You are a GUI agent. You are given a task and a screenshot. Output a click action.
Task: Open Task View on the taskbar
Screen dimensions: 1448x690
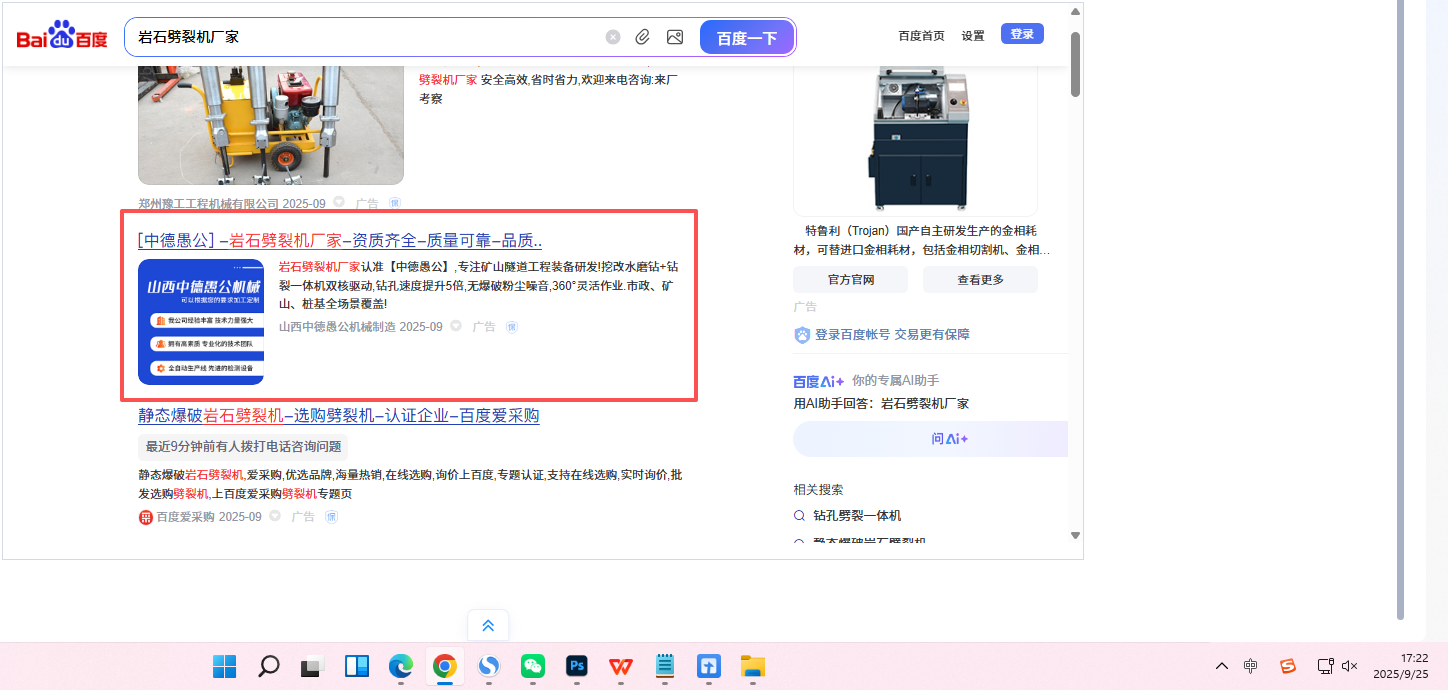[x=313, y=666]
